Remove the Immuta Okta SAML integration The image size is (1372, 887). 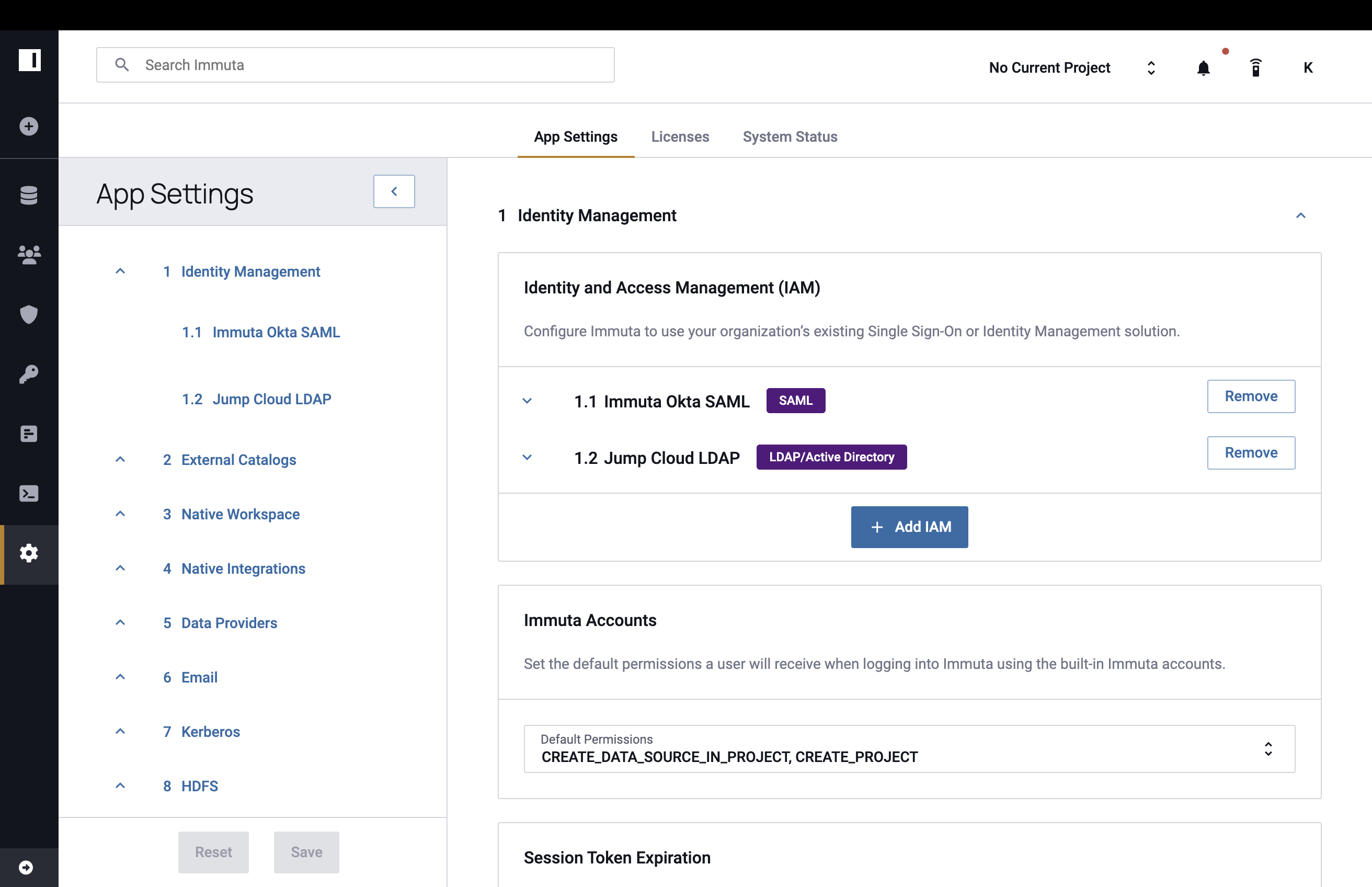[1250, 395]
